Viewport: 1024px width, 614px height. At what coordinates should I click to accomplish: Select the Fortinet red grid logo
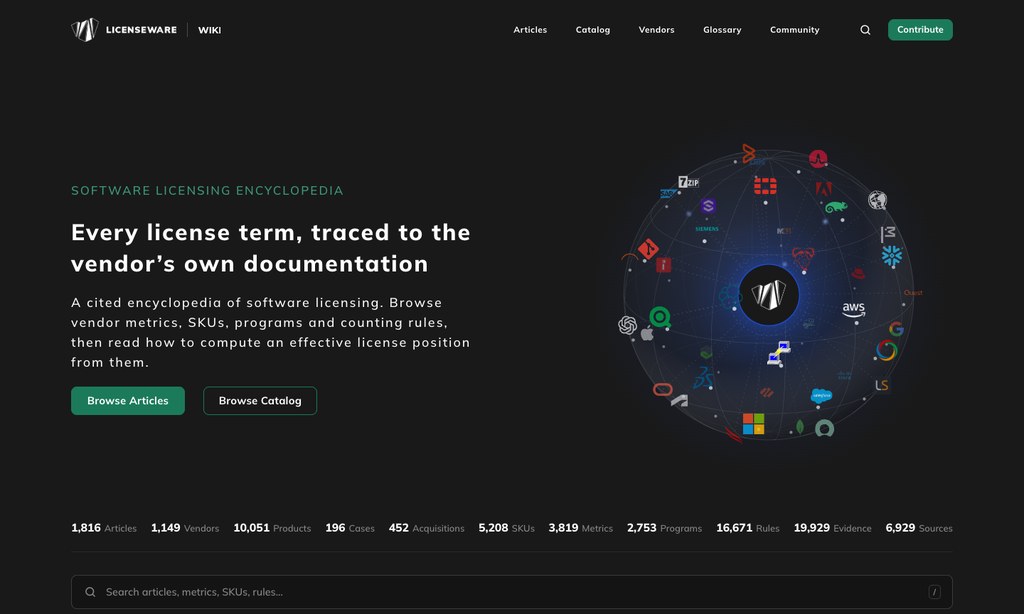click(x=765, y=186)
